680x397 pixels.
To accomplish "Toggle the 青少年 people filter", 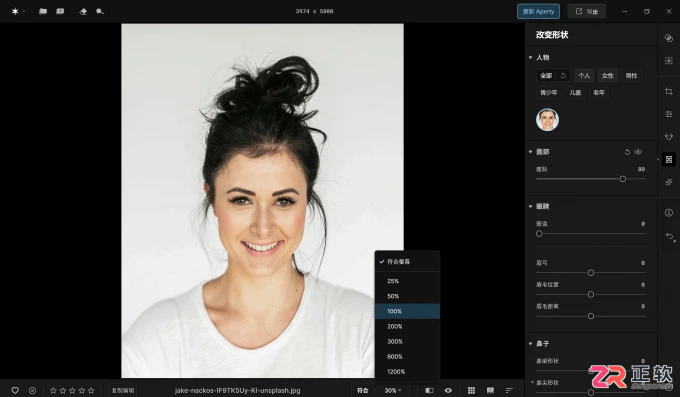I will pyautogui.click(x=549, y=92).
